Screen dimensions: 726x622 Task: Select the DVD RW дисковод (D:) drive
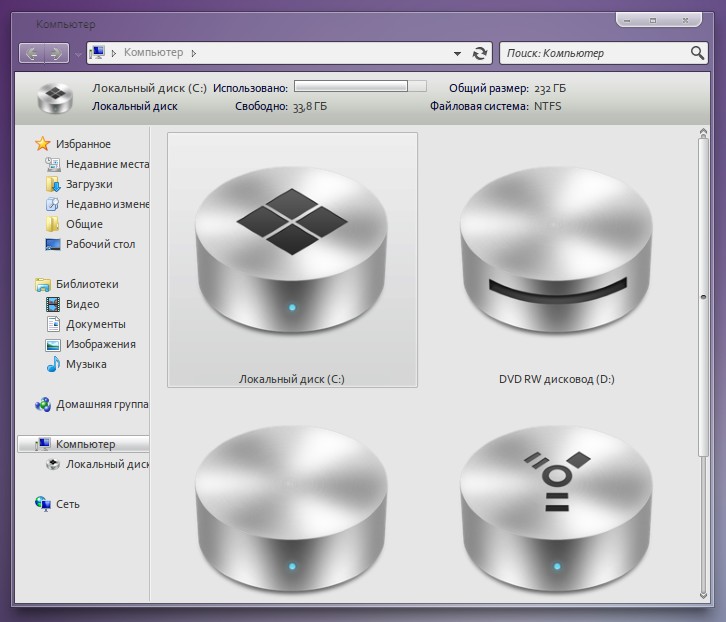pos(556,250)
